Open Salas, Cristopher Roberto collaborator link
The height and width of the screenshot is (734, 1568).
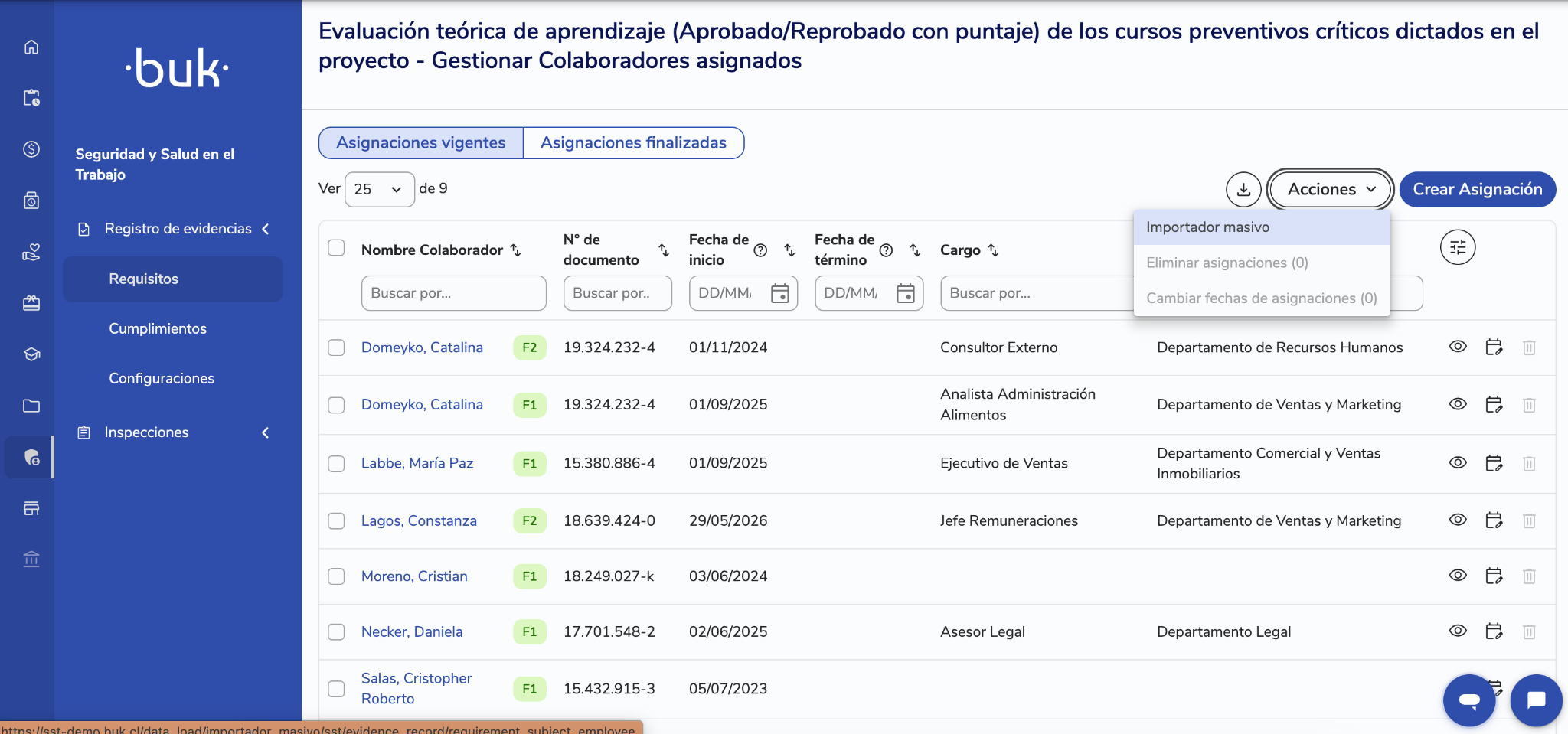click(x=416, y=689)
